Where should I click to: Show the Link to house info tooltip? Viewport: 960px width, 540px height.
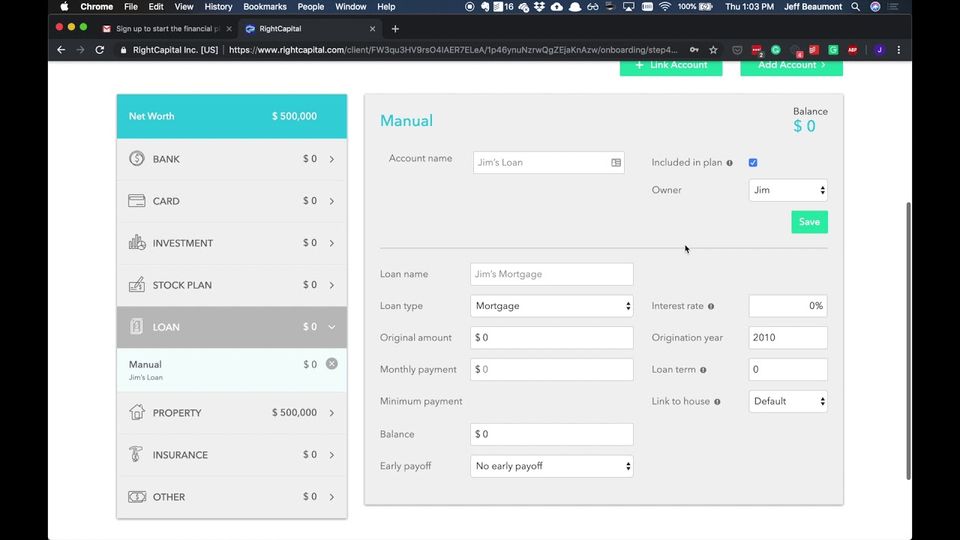[x=717, y=402]
